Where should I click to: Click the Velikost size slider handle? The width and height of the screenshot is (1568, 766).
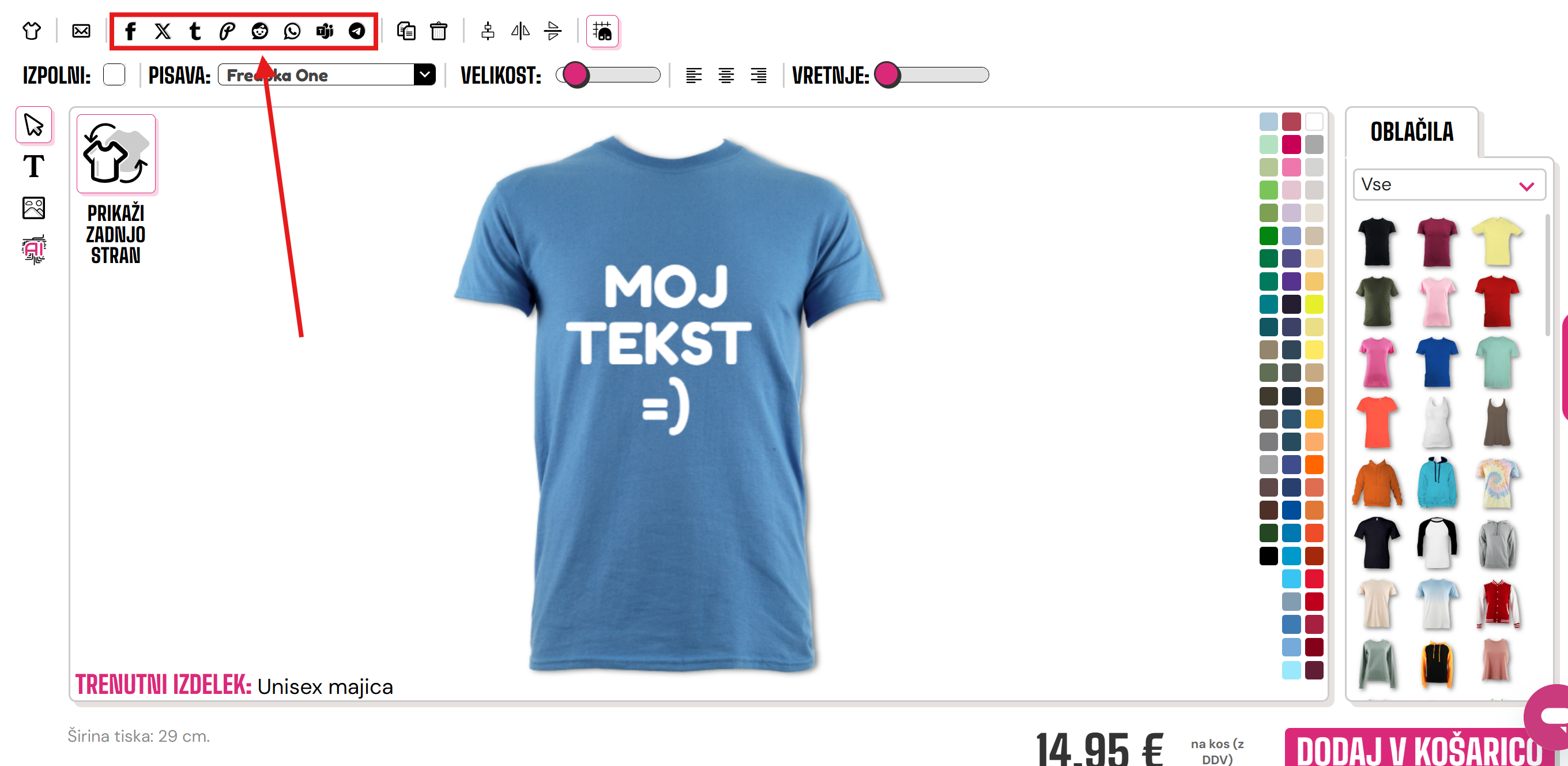575,75
